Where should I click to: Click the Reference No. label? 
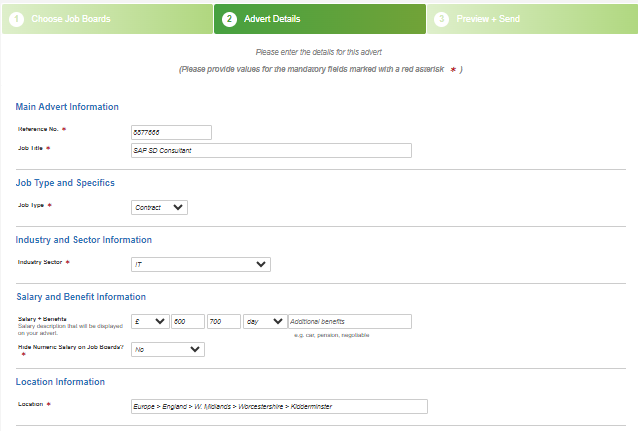click(x=38, y=129)
